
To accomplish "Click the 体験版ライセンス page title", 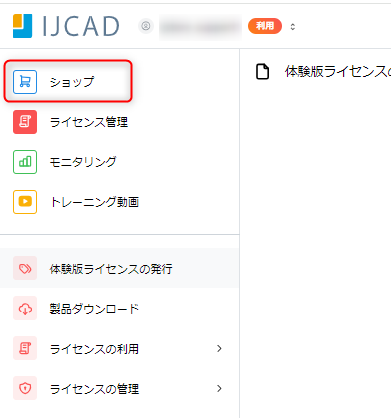I will [338, 72].
